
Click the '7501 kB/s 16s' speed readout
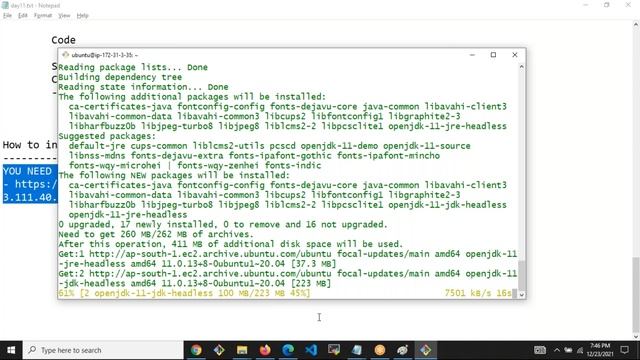(478, 293)
